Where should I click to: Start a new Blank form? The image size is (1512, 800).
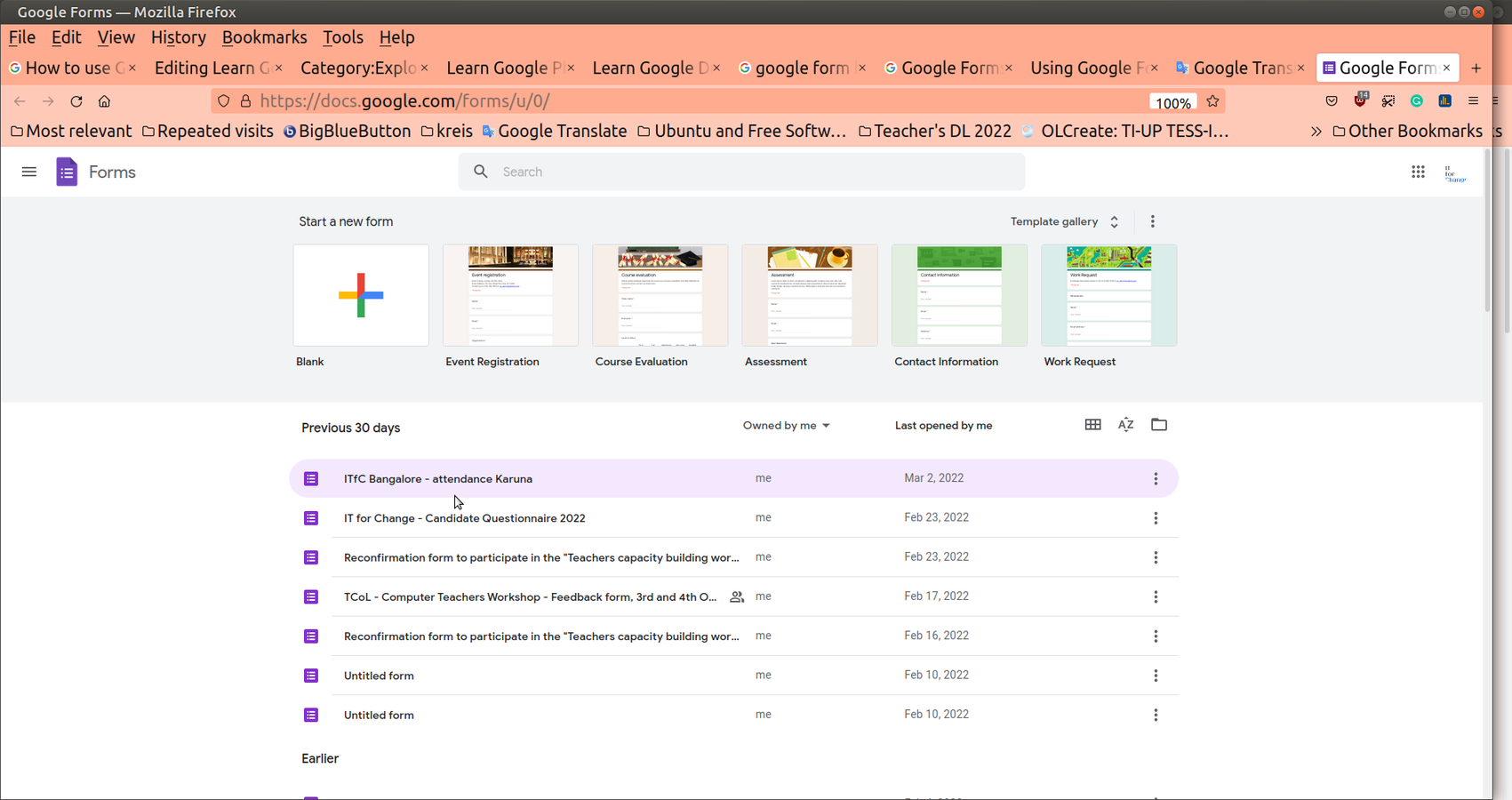pos(360,295)
